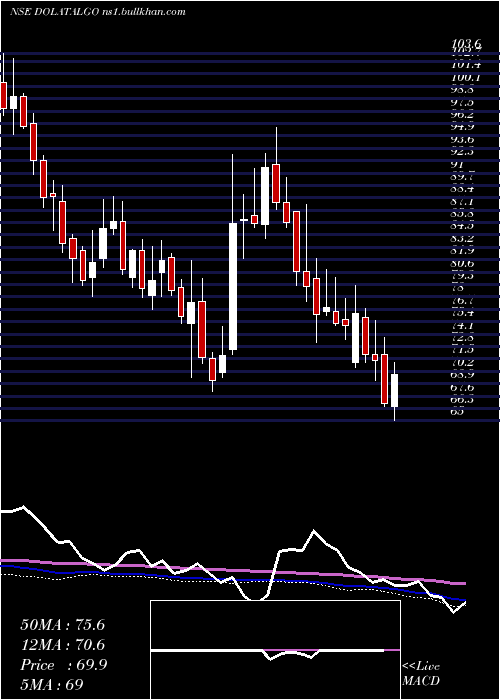
Task: Click the 74.1 price axis label
Action: pyautogui.click(x=464, y=325)
